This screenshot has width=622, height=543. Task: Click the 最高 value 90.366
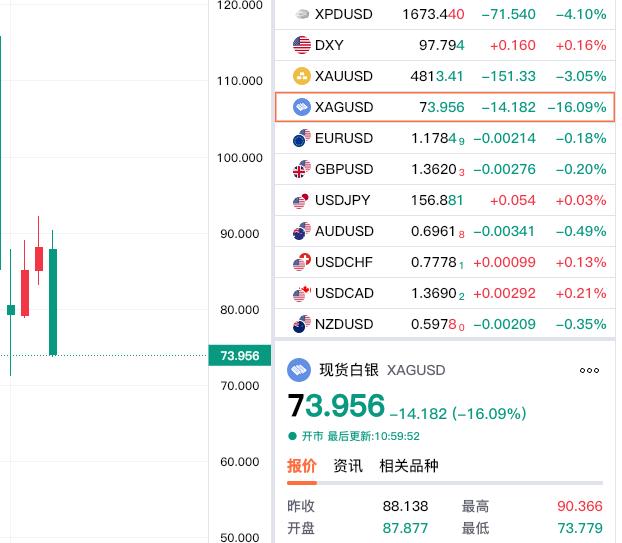(x=580, y=506)
